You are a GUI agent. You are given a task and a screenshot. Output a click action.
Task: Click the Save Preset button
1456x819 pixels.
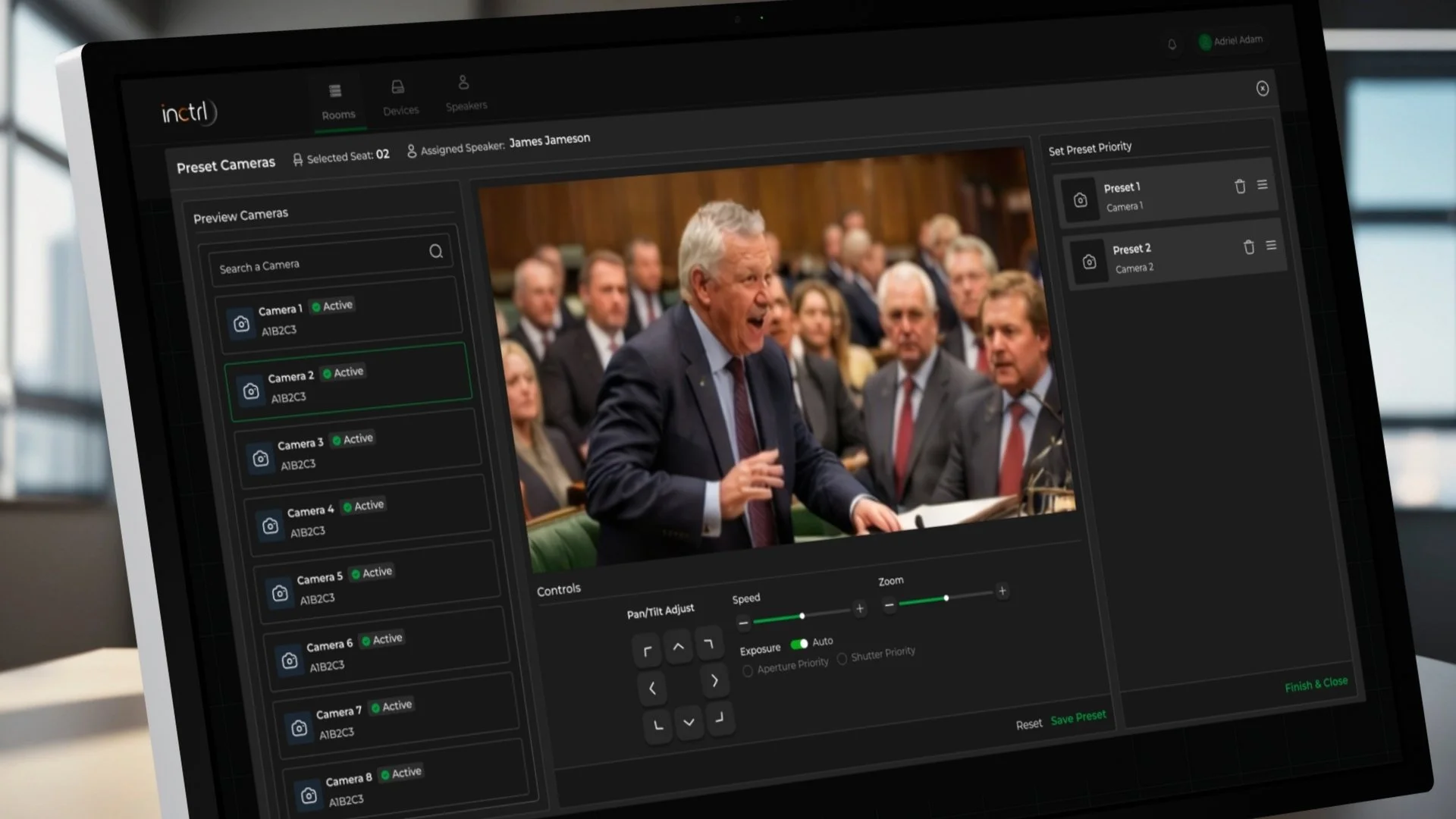[1078, 717]
